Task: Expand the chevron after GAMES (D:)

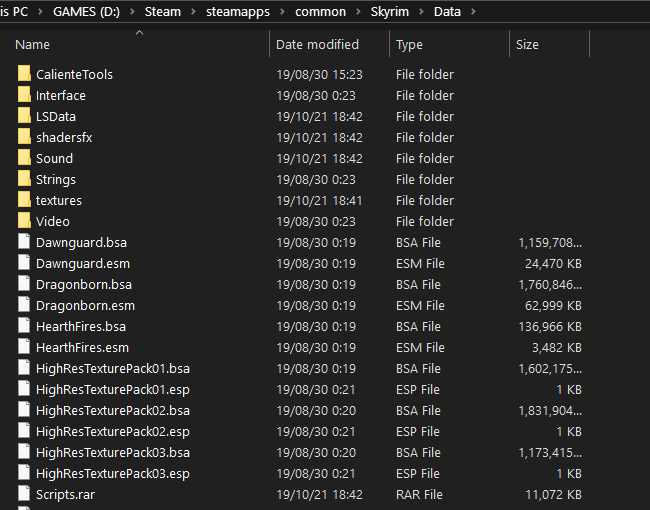Action: tap(132, 12)
